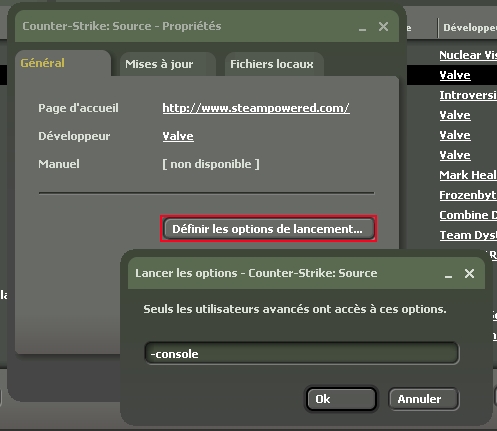
Task: Close the Lancer les options dialog
Action: tap(469, 274)
